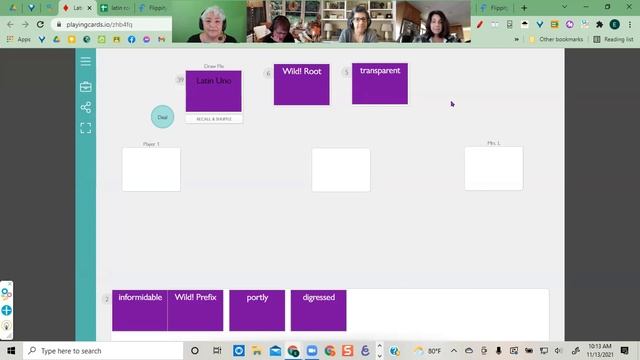Image resolution: width=640 pixels, height=360 pixels.
Task: Enter fullscreen mode from sidebar
Action: 86,128
